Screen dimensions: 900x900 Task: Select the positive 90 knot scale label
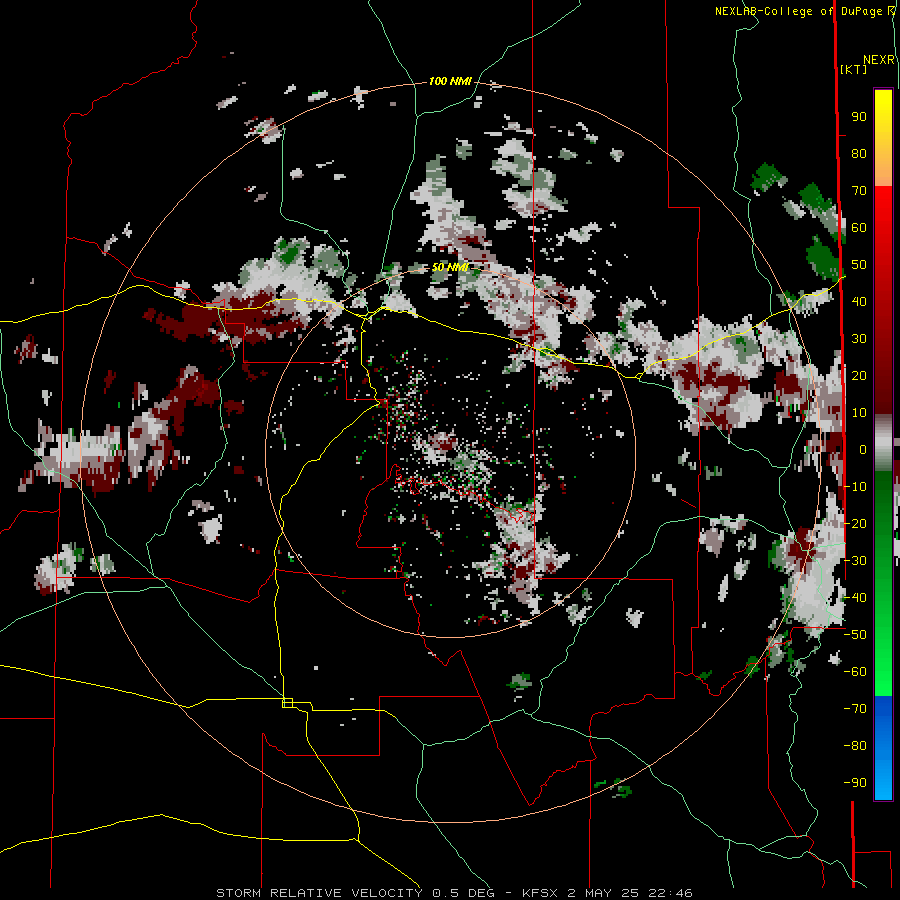tap(859, 117)
